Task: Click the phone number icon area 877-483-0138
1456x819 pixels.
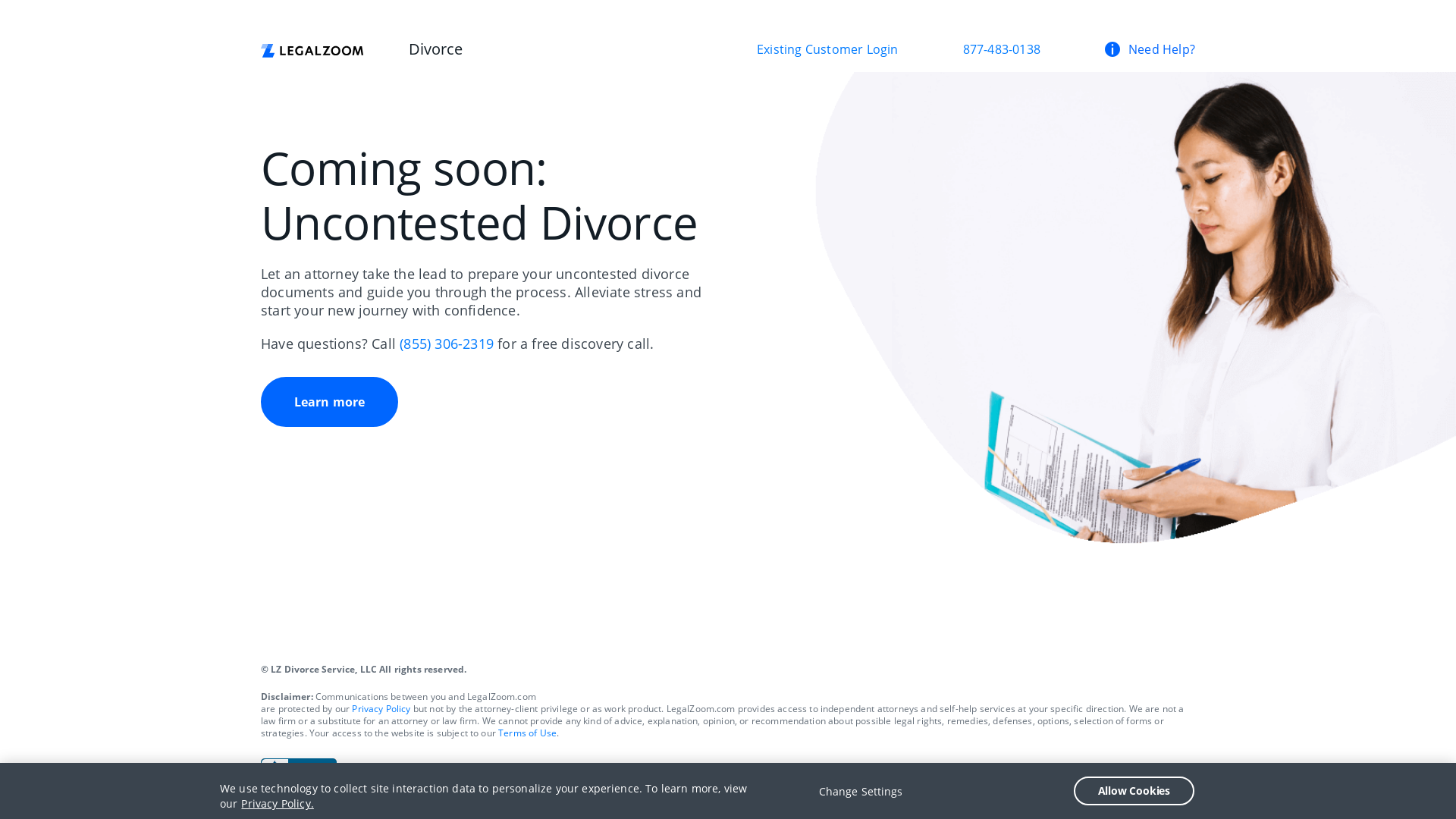Action: click(1001, 49)
